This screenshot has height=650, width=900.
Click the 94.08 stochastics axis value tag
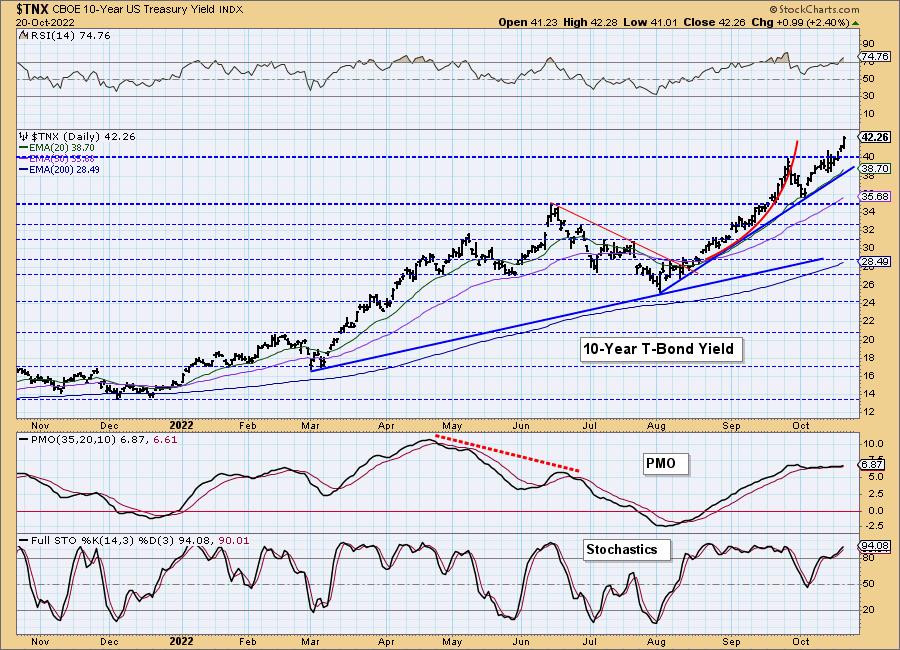point(875,546)
